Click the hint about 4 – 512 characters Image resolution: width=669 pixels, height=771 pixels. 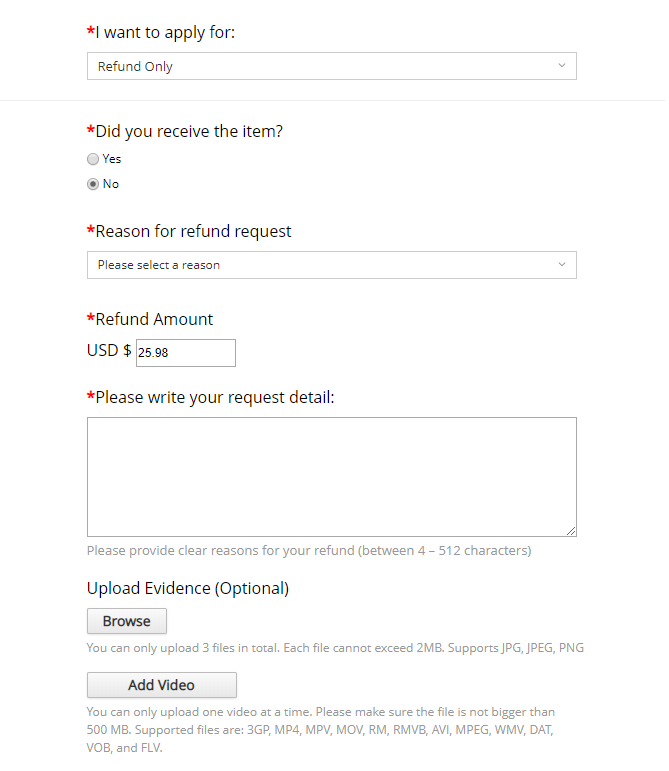point(309,551)
